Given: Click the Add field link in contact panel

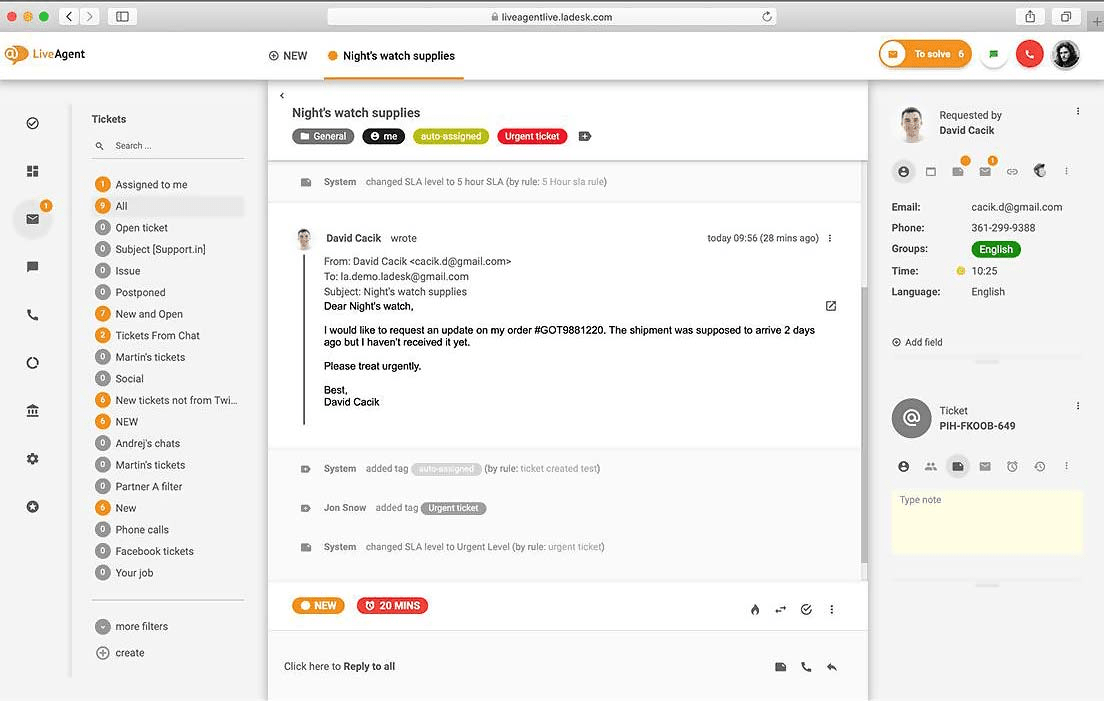Looking at the screenshot, I should tap(916, 341).
